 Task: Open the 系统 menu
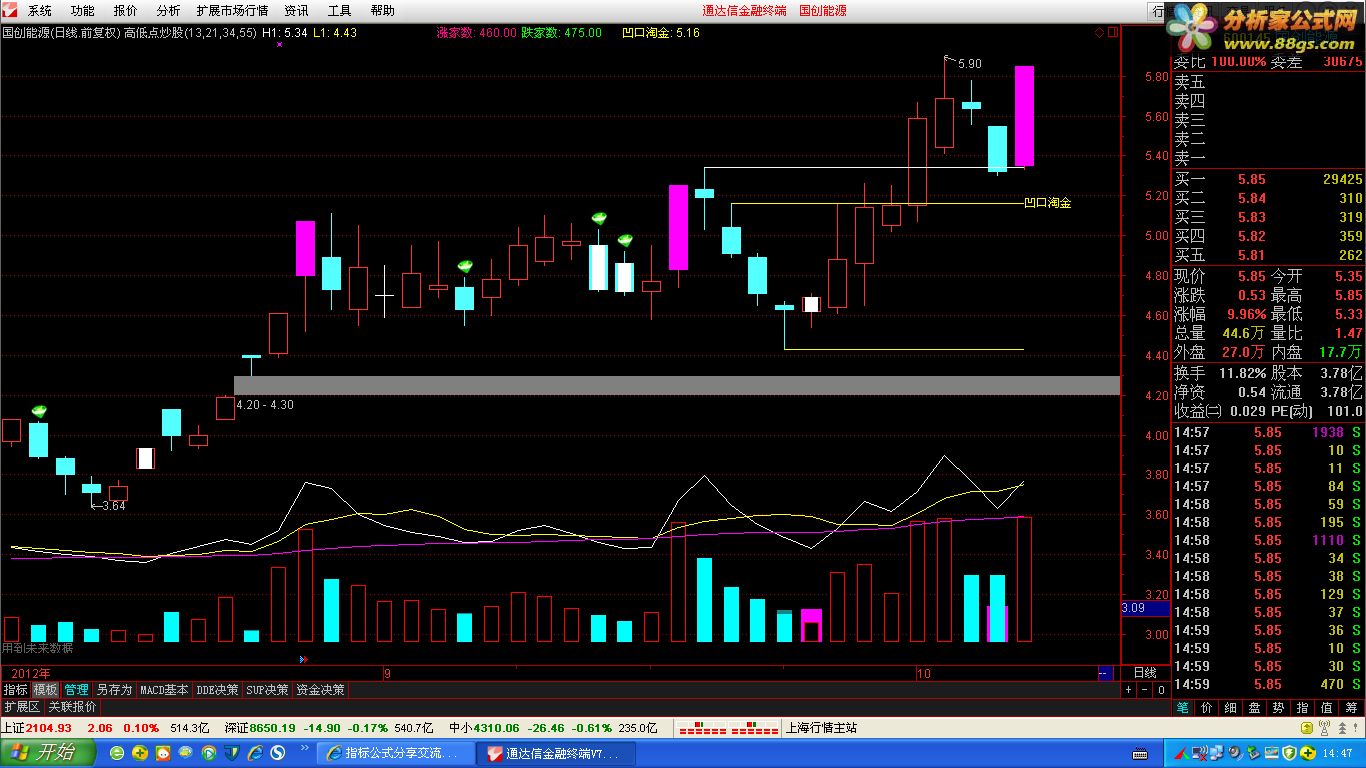pos(40,10)
